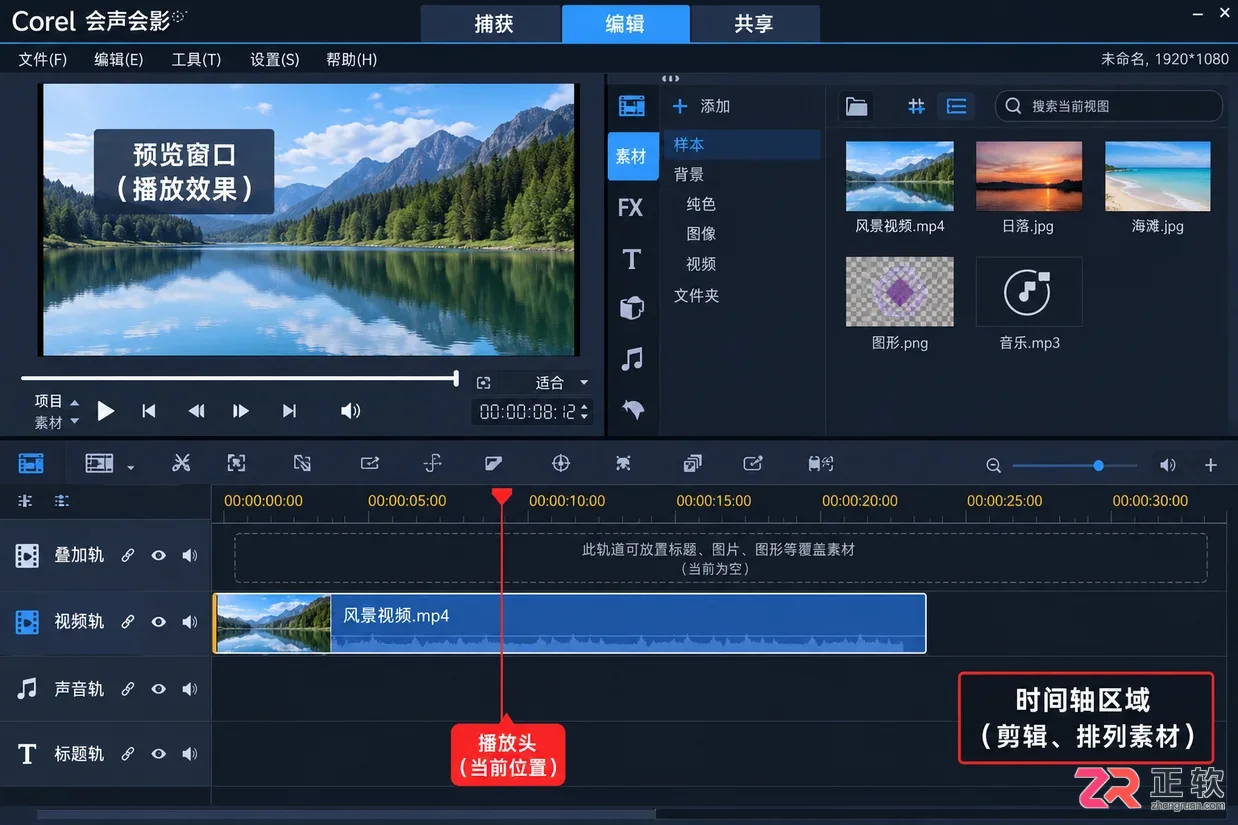Viewport: 1238px width, 825px height.
Task: Open the music note audio panel
Action: click(631, 358)
